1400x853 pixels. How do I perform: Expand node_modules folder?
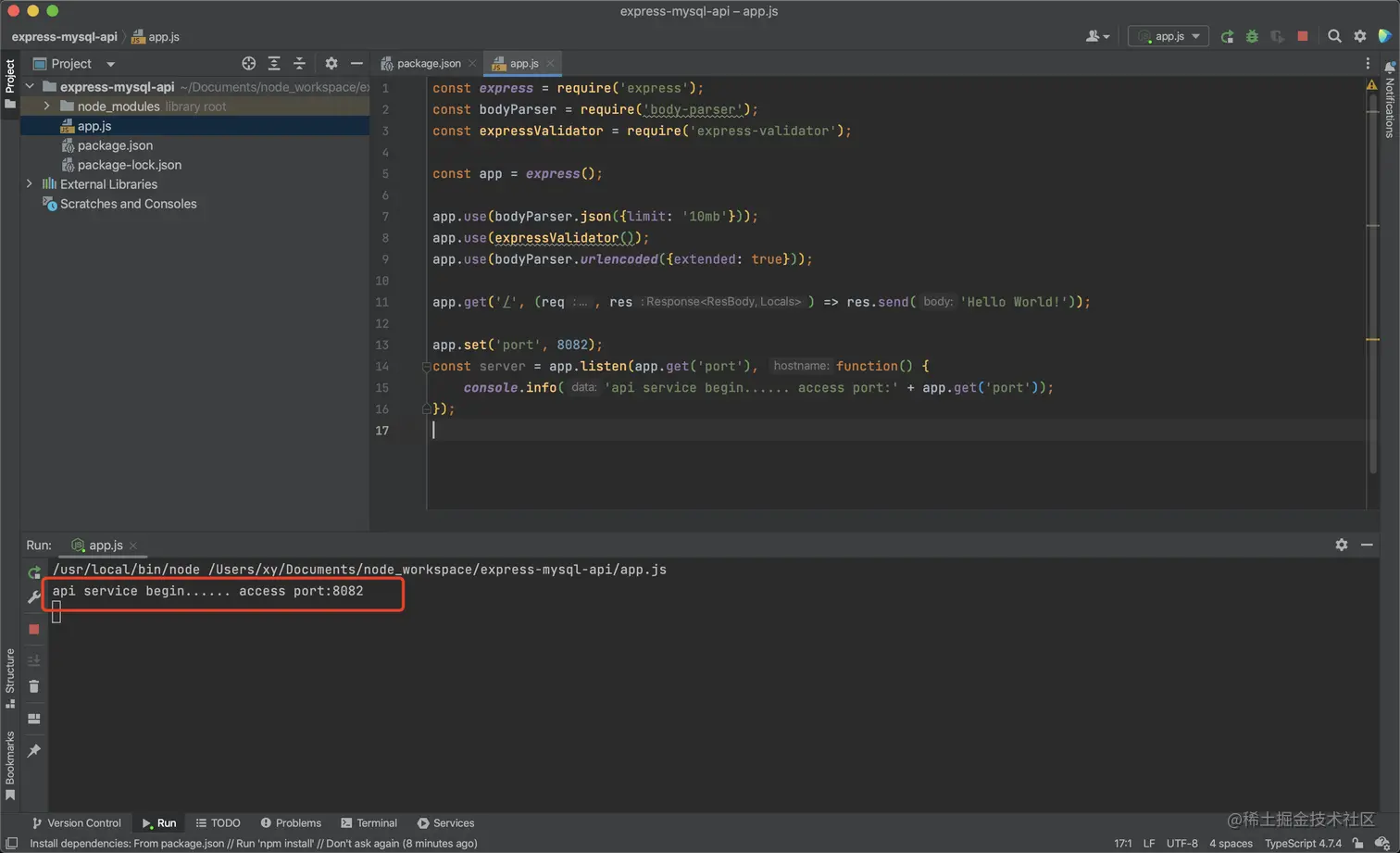(47, 106)
